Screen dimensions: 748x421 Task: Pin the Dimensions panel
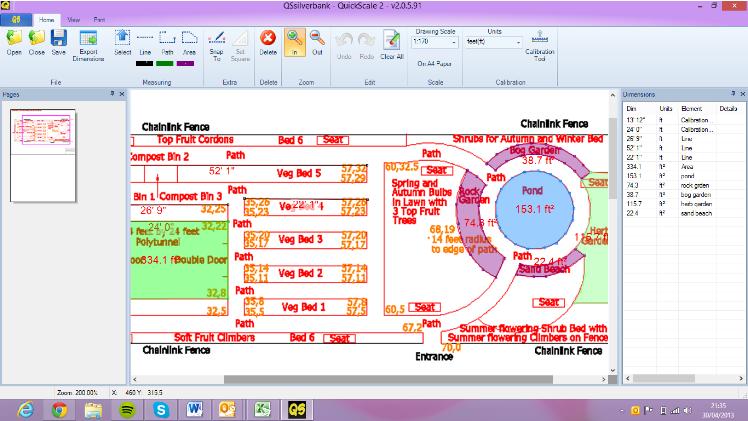pos(733,93)
